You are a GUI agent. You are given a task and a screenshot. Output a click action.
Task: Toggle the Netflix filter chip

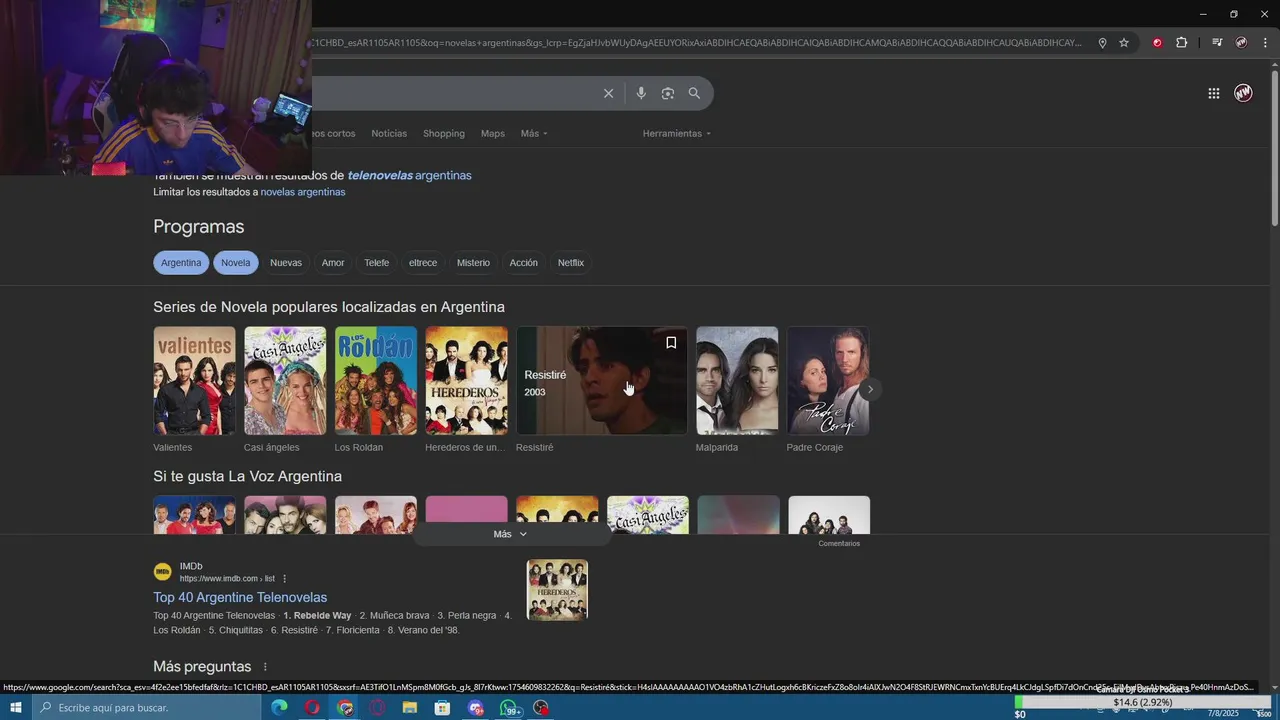(571, 263)
